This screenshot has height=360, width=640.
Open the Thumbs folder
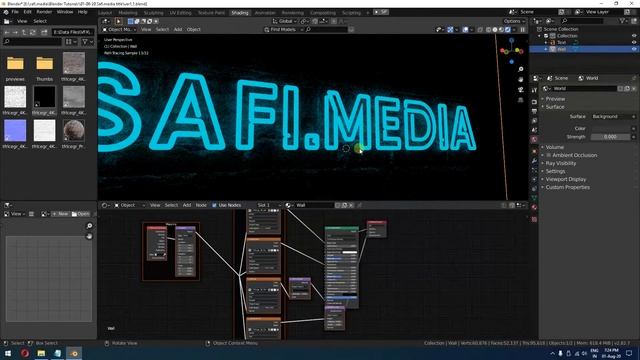[44, 67]
